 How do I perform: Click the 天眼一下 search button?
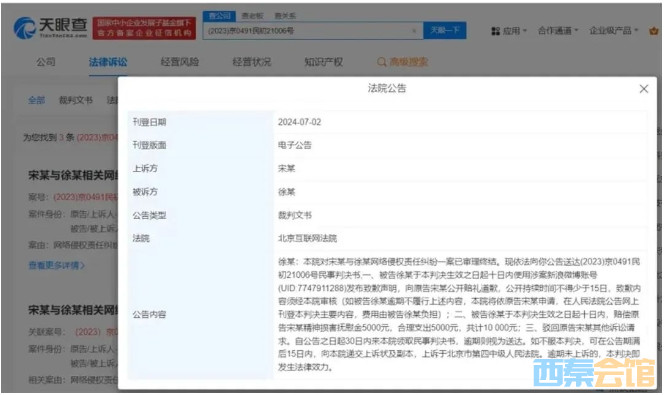445,30
